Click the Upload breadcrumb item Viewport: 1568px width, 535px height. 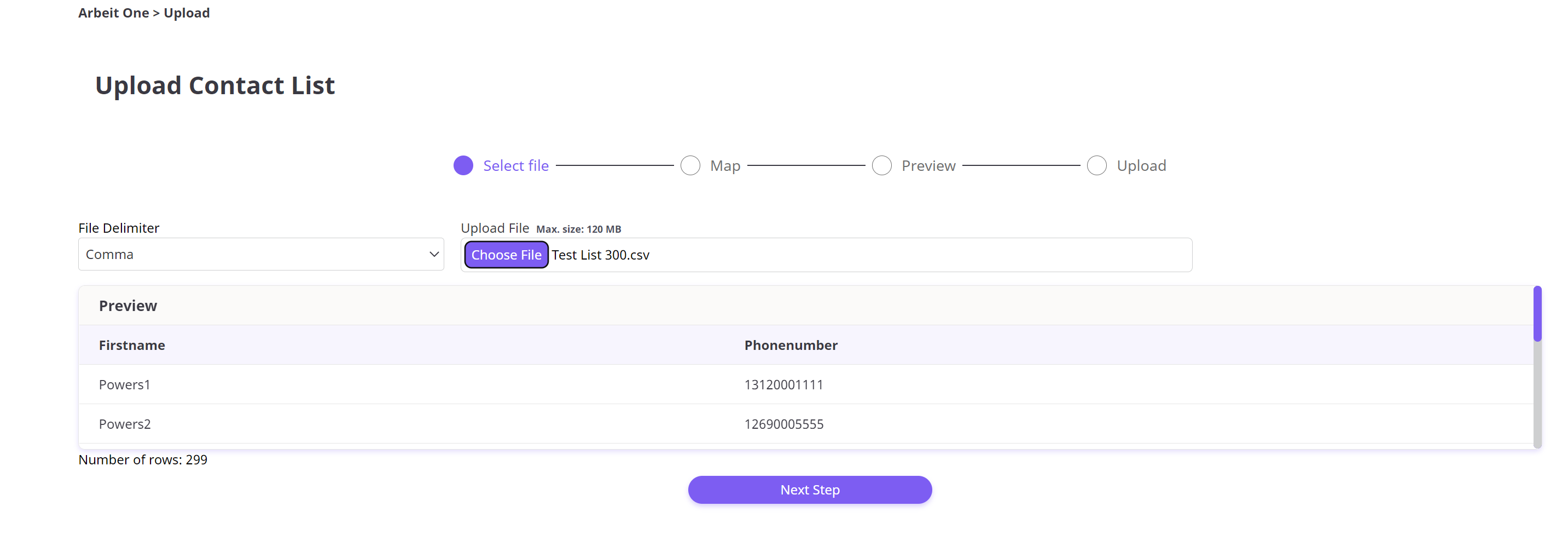pyautogui.click(x=187, y=13)
